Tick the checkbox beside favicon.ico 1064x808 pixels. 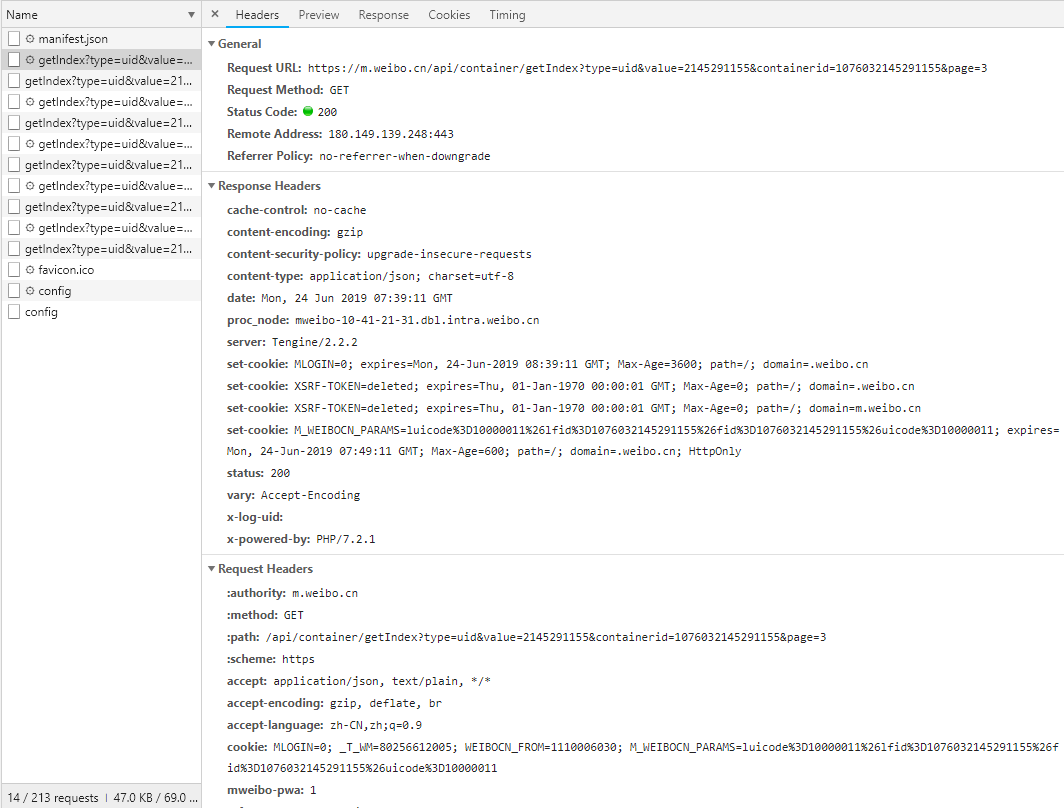point(13,269)
